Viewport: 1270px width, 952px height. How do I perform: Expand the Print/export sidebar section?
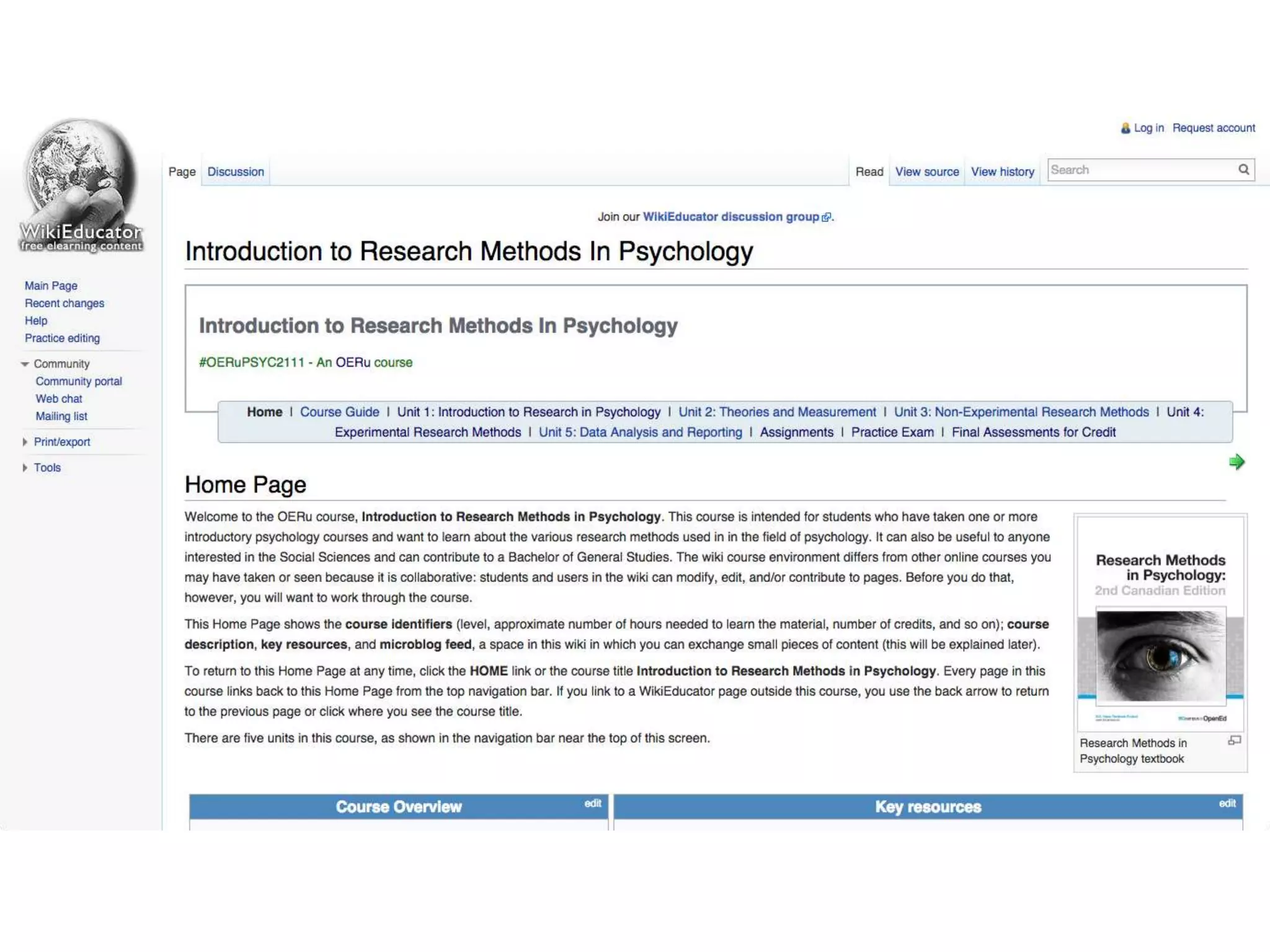tap(25, 442)
